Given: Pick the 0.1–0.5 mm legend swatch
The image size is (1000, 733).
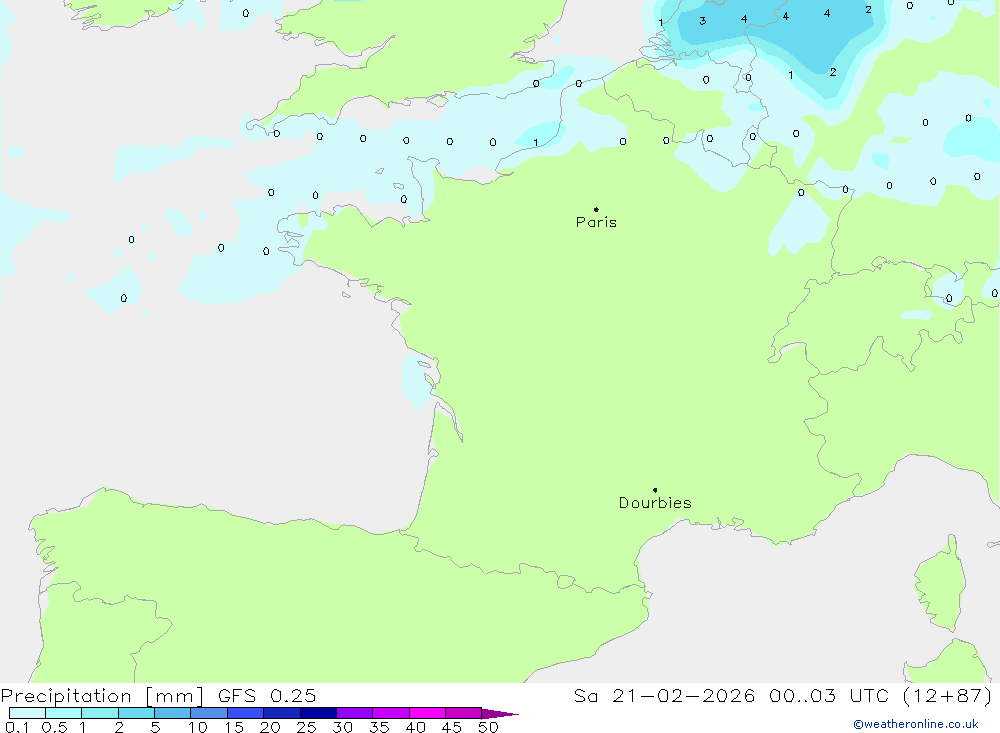Looking at the screenshot, I should [x=27, y=713].
